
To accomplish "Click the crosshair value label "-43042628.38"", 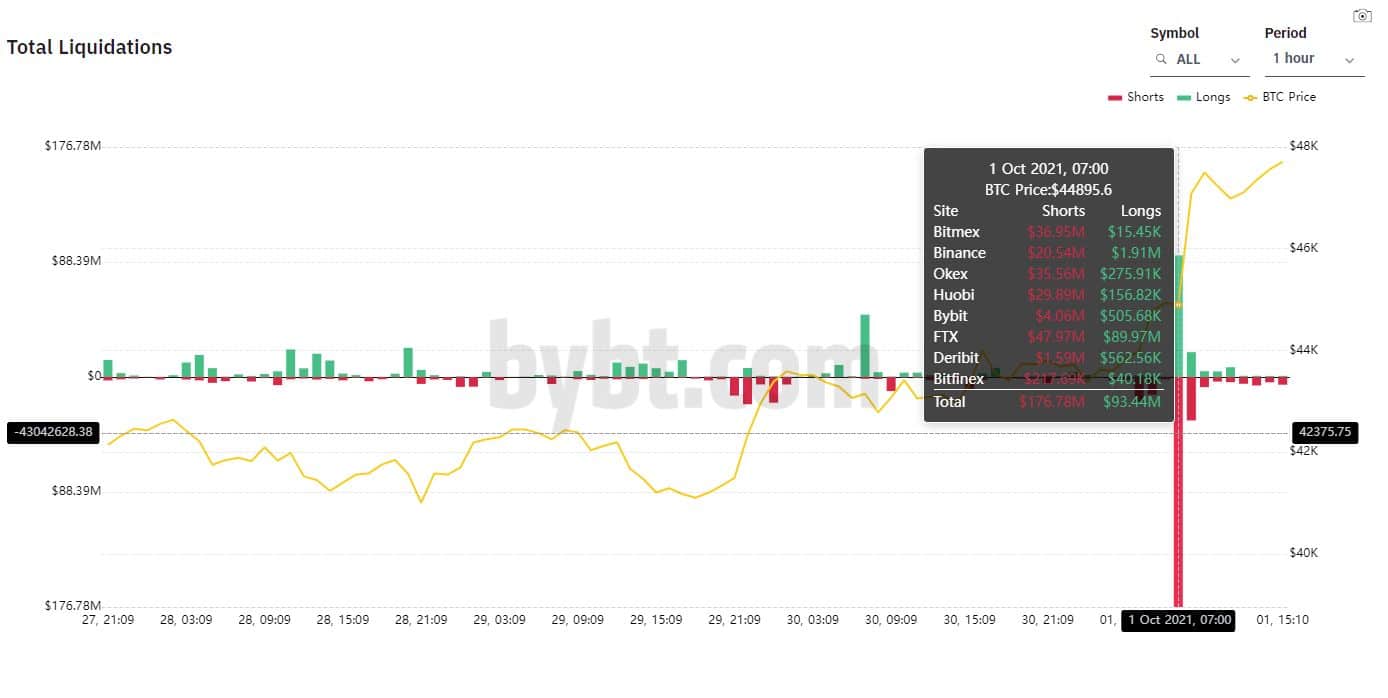I will (53, 432).
